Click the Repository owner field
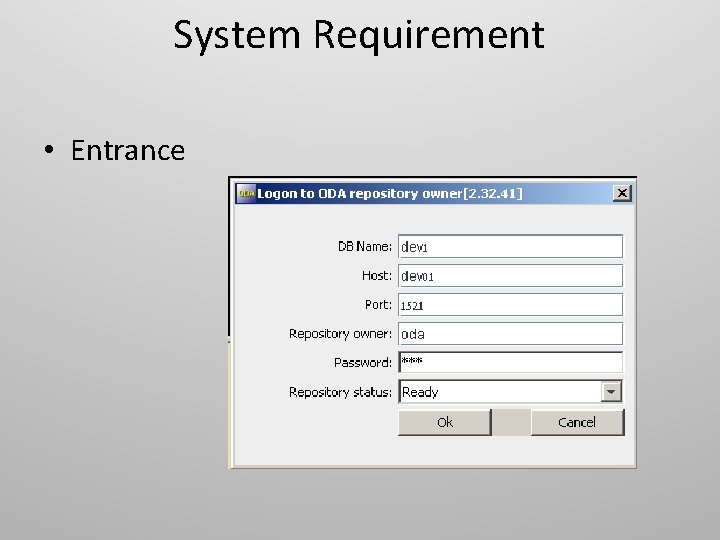Image resolution: width=720 pixels, height=540 pixels. [510, 334]
